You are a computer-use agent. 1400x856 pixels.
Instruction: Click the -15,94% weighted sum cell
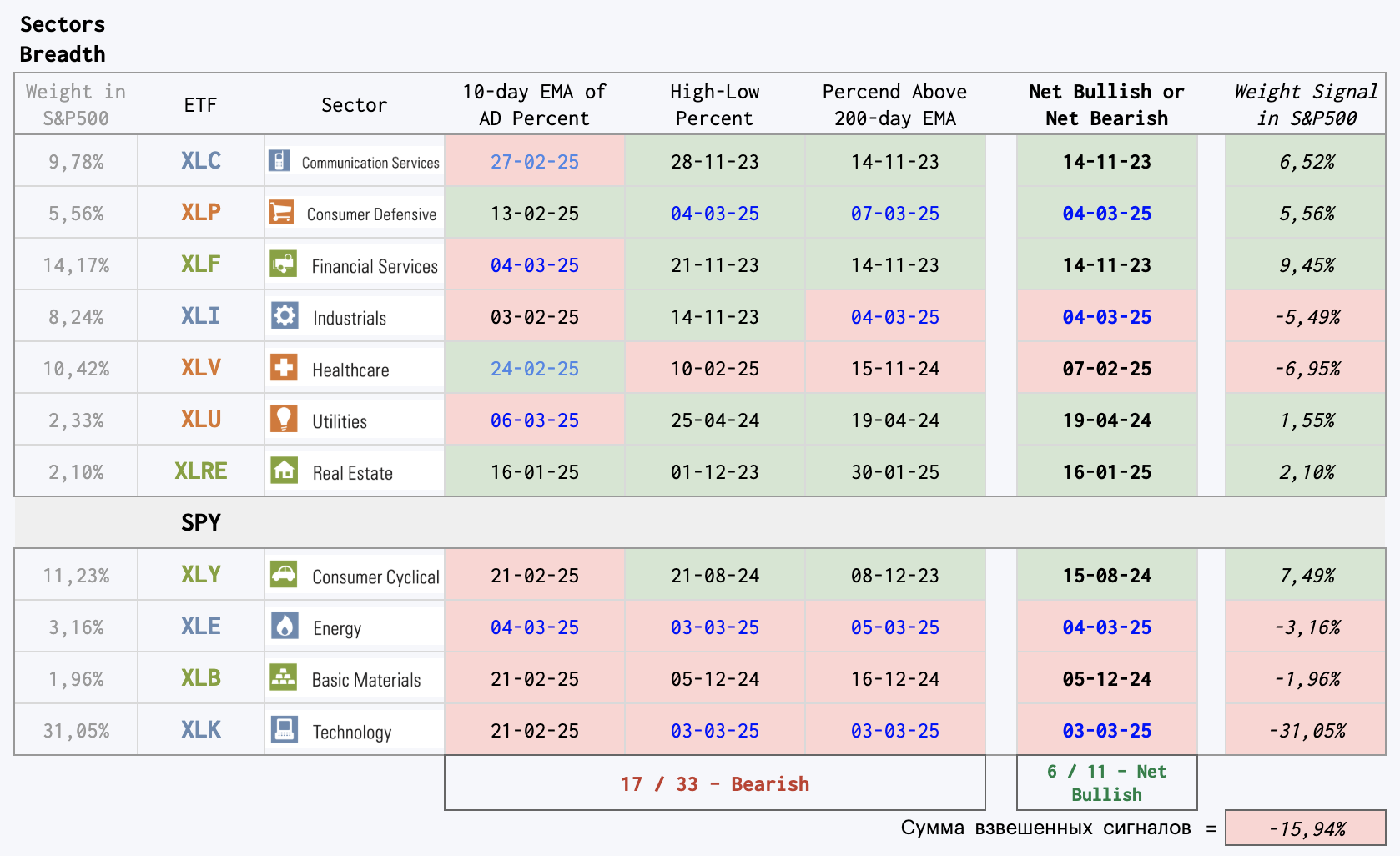(x=1306, y=828)
